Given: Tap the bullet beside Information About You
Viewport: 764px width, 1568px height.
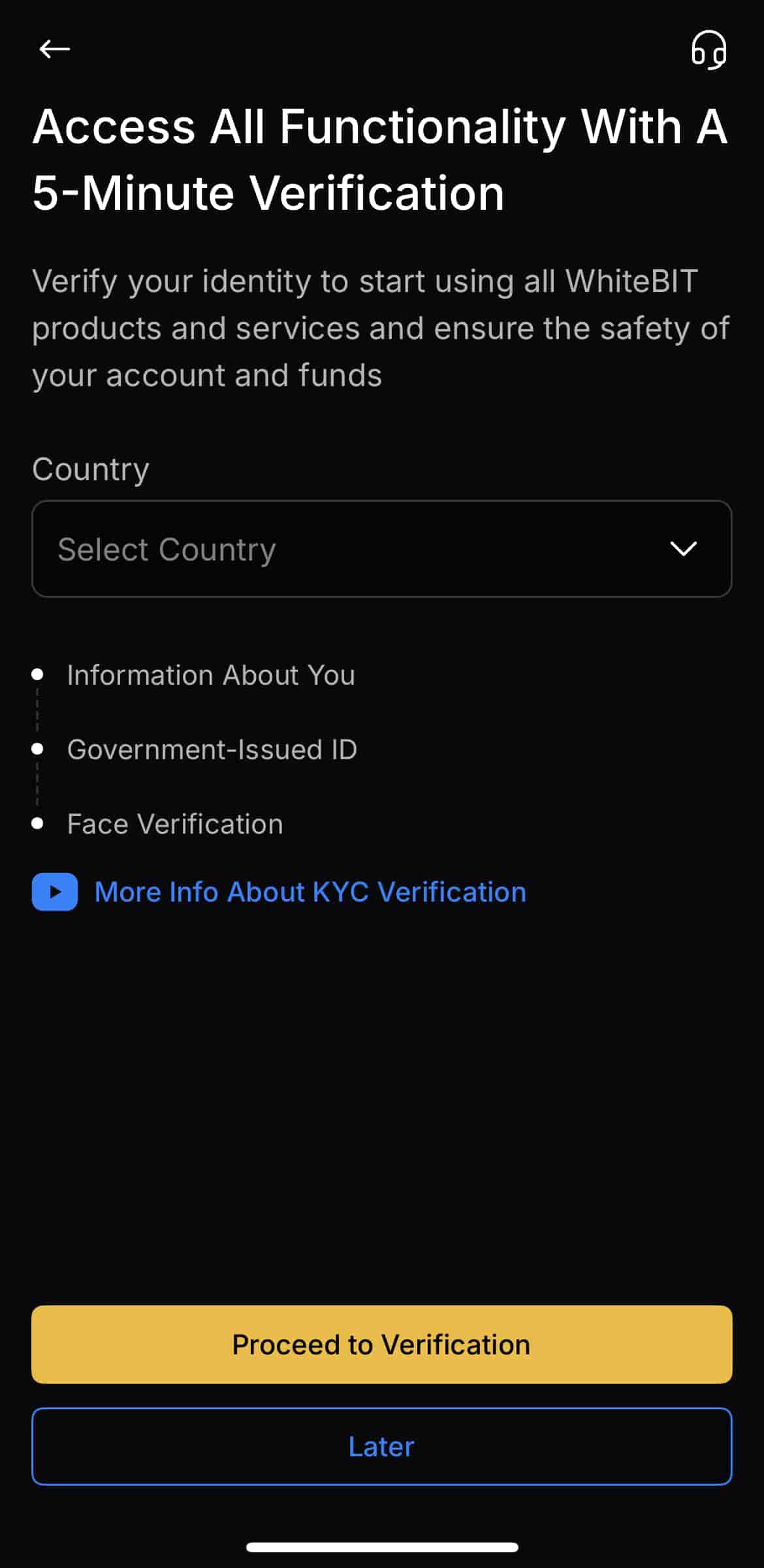Looking at the screenshot, I should point(37,674).
